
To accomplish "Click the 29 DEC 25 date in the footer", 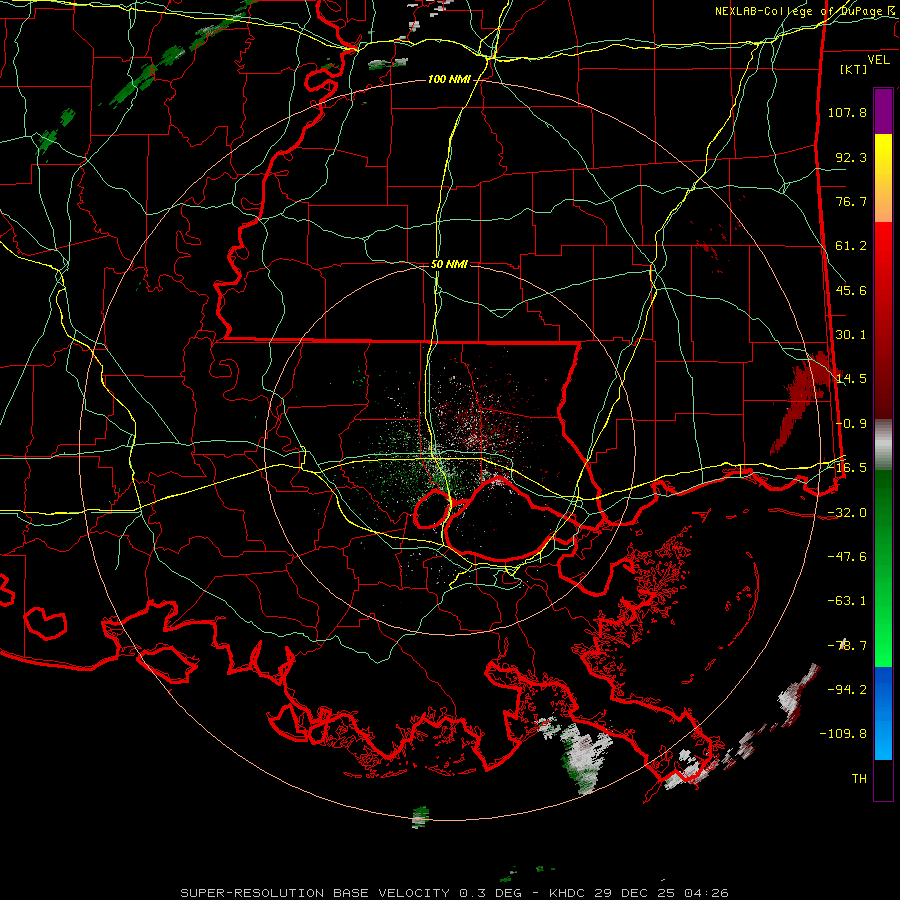I will pyautogui.click(x=637, y=893).
